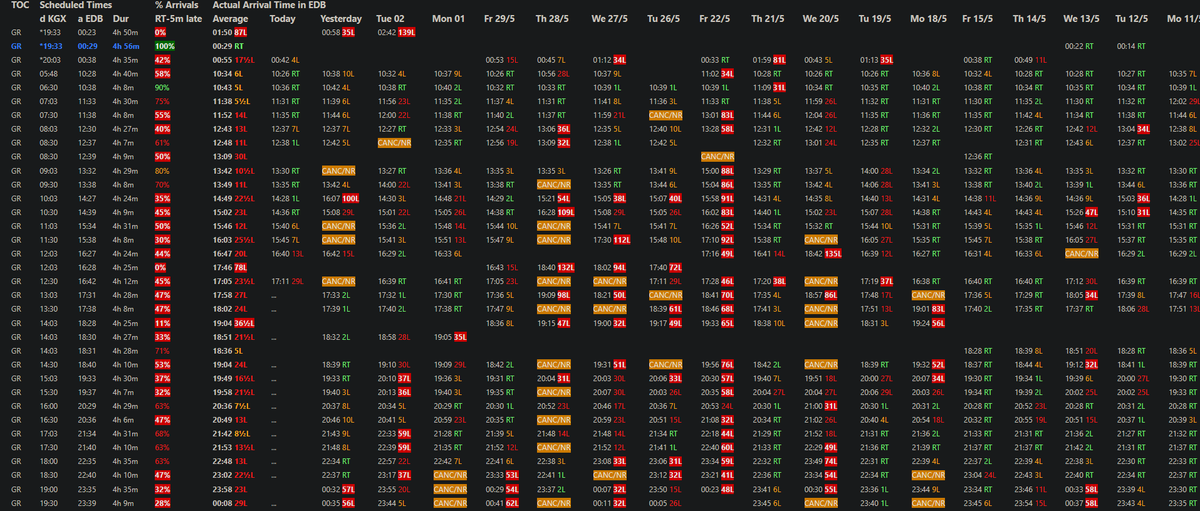
Task: Click the '05:48' departure time
Action: coord(50,74)
